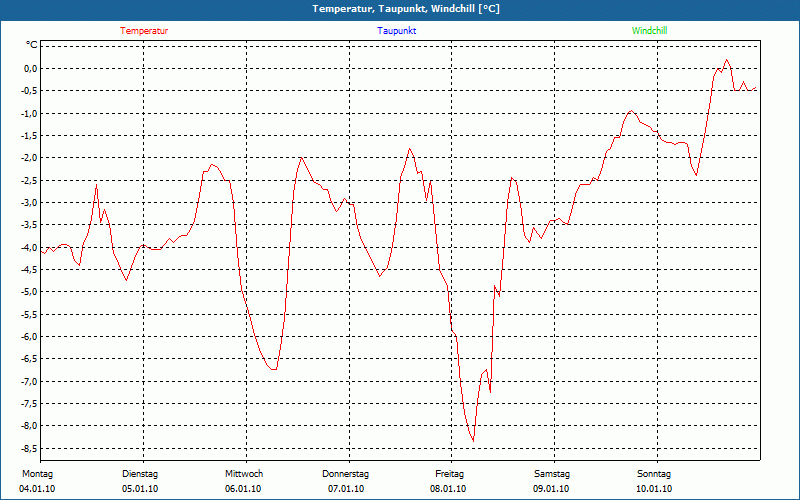
Task: Click the -4,0 y-axis value
Action: coord(29,247)
